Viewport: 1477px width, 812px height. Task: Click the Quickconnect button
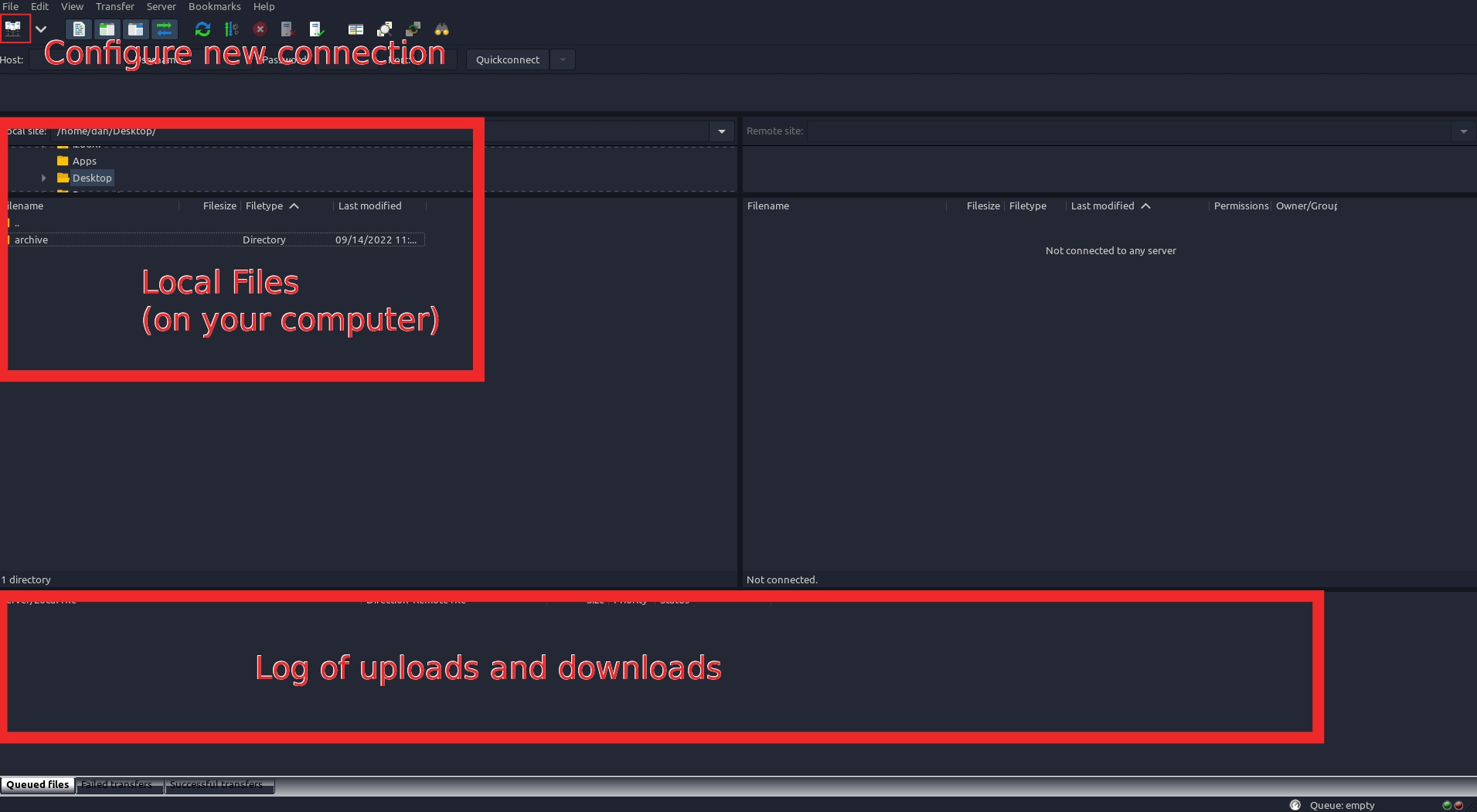507,59
